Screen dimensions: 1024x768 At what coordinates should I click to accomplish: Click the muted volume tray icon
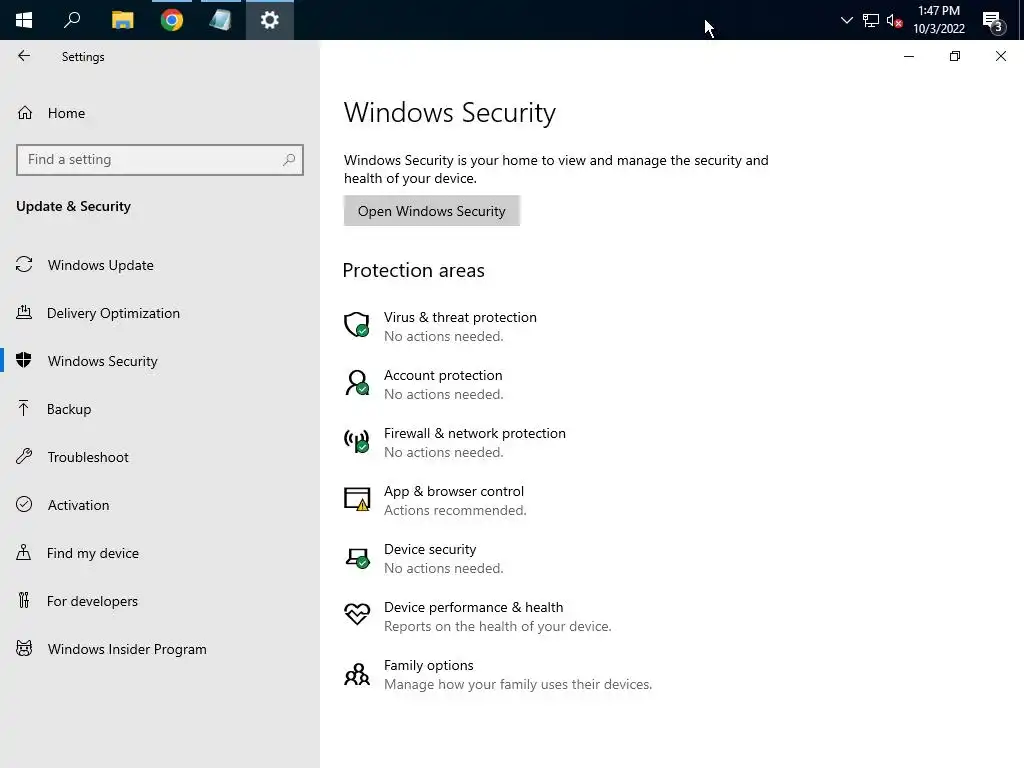895,20
